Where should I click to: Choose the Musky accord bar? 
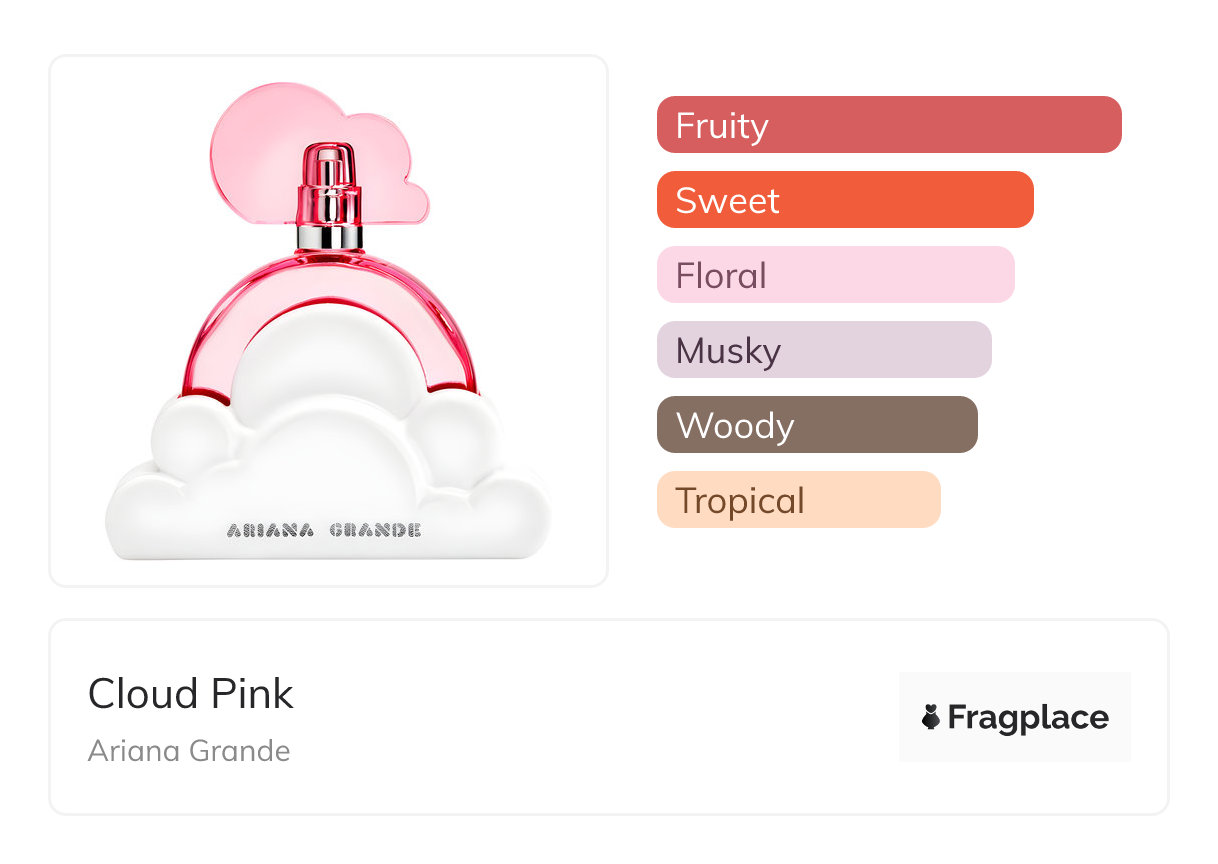click(823, 350)
